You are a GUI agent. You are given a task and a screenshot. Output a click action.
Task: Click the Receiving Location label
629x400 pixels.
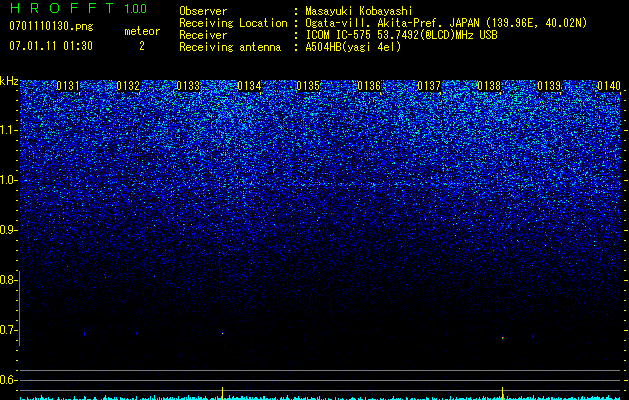click(233, 23)
